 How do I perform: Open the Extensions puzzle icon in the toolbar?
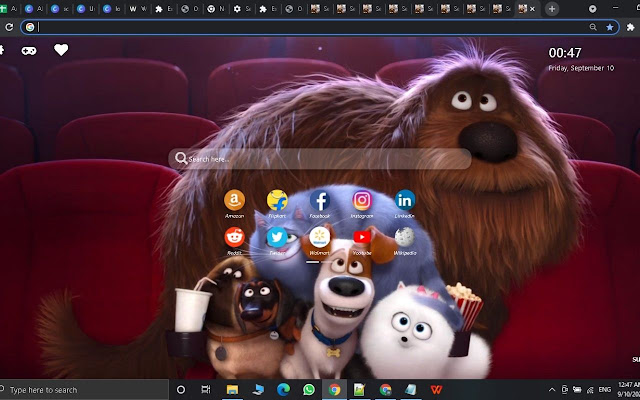tap(631, 27)
